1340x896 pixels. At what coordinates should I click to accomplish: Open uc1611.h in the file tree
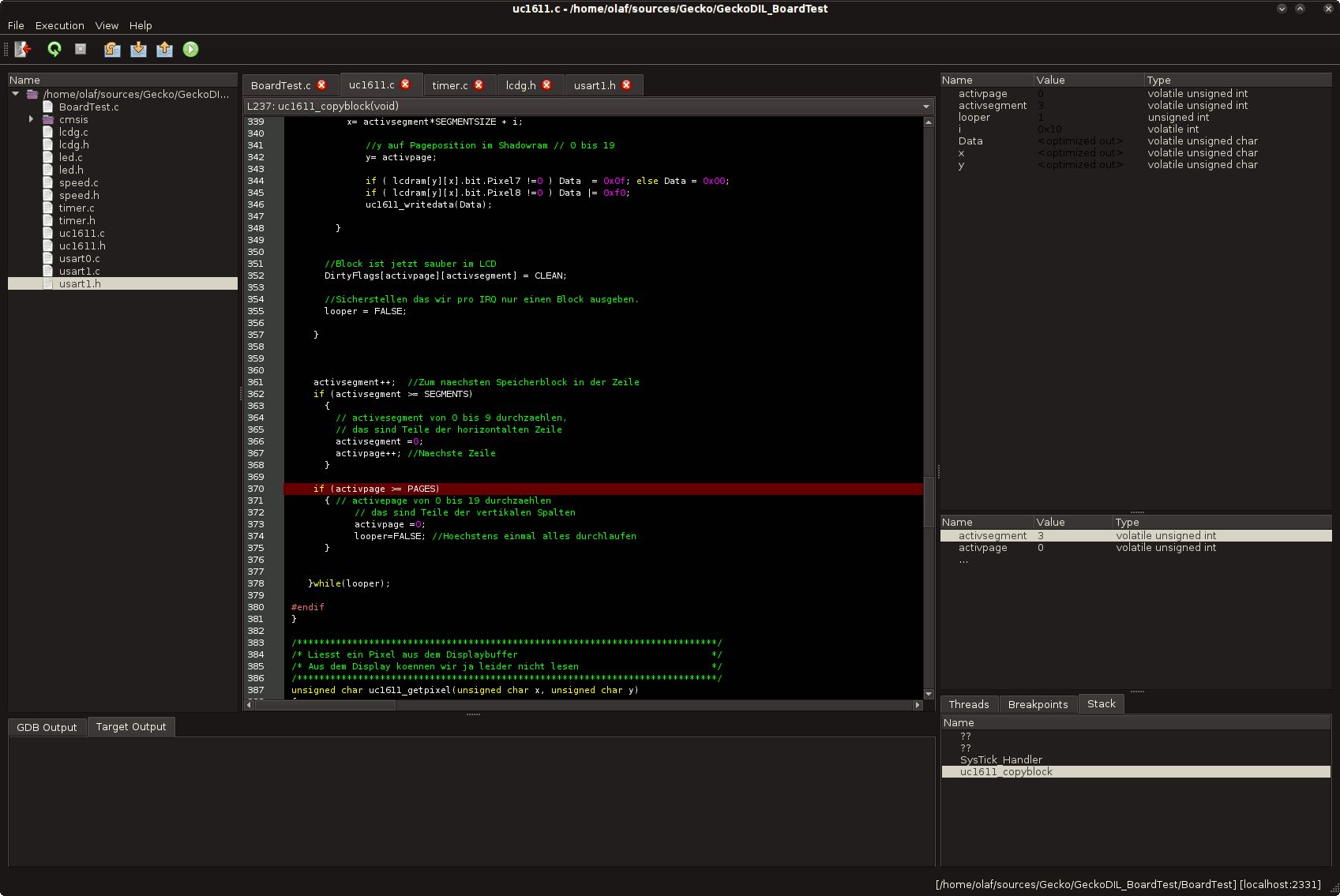click(81, 246)
